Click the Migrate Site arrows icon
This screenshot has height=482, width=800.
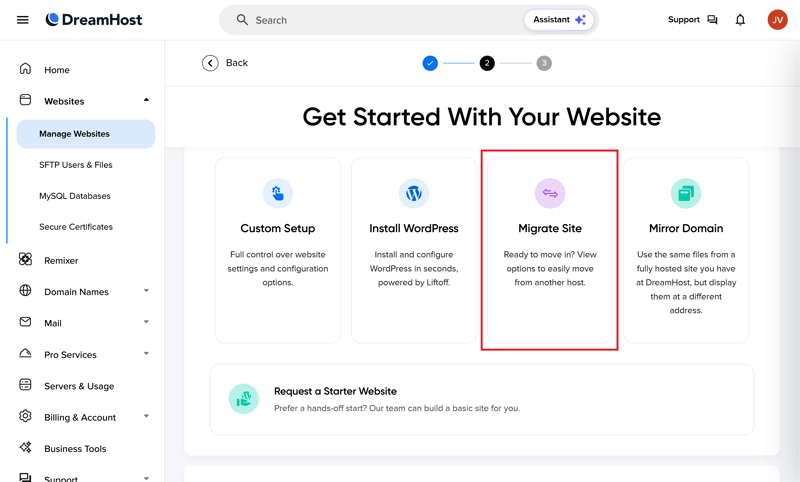550,193
